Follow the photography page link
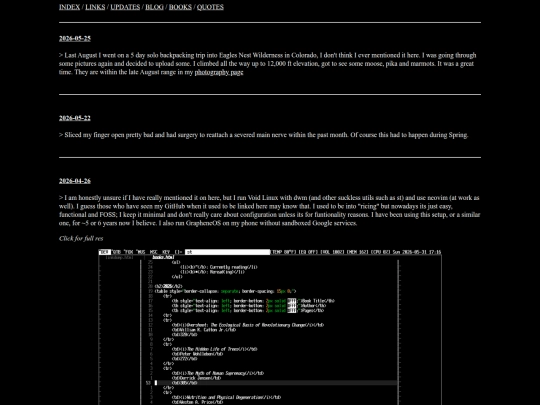 click(219, 72)
